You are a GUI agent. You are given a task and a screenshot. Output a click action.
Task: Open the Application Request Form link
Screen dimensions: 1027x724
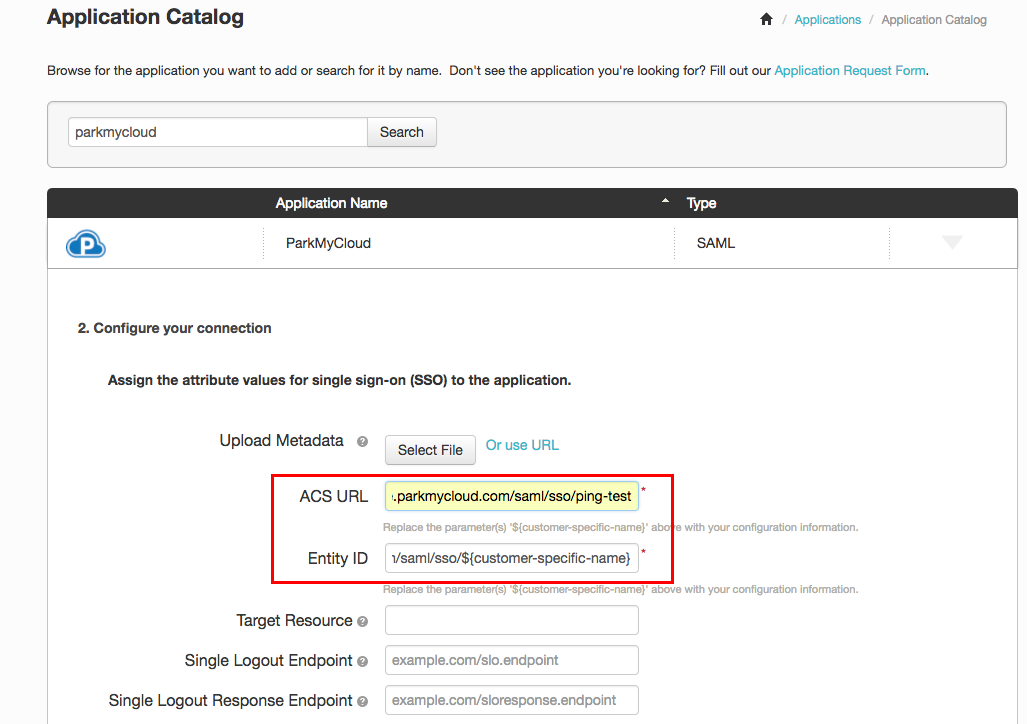pyautogui.click(x=850, y=70)
